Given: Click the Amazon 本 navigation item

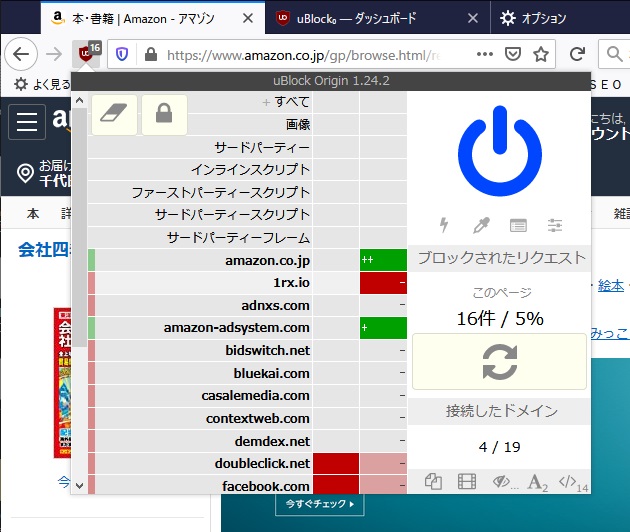Looking at the screenshot, I should pos(33,213).
